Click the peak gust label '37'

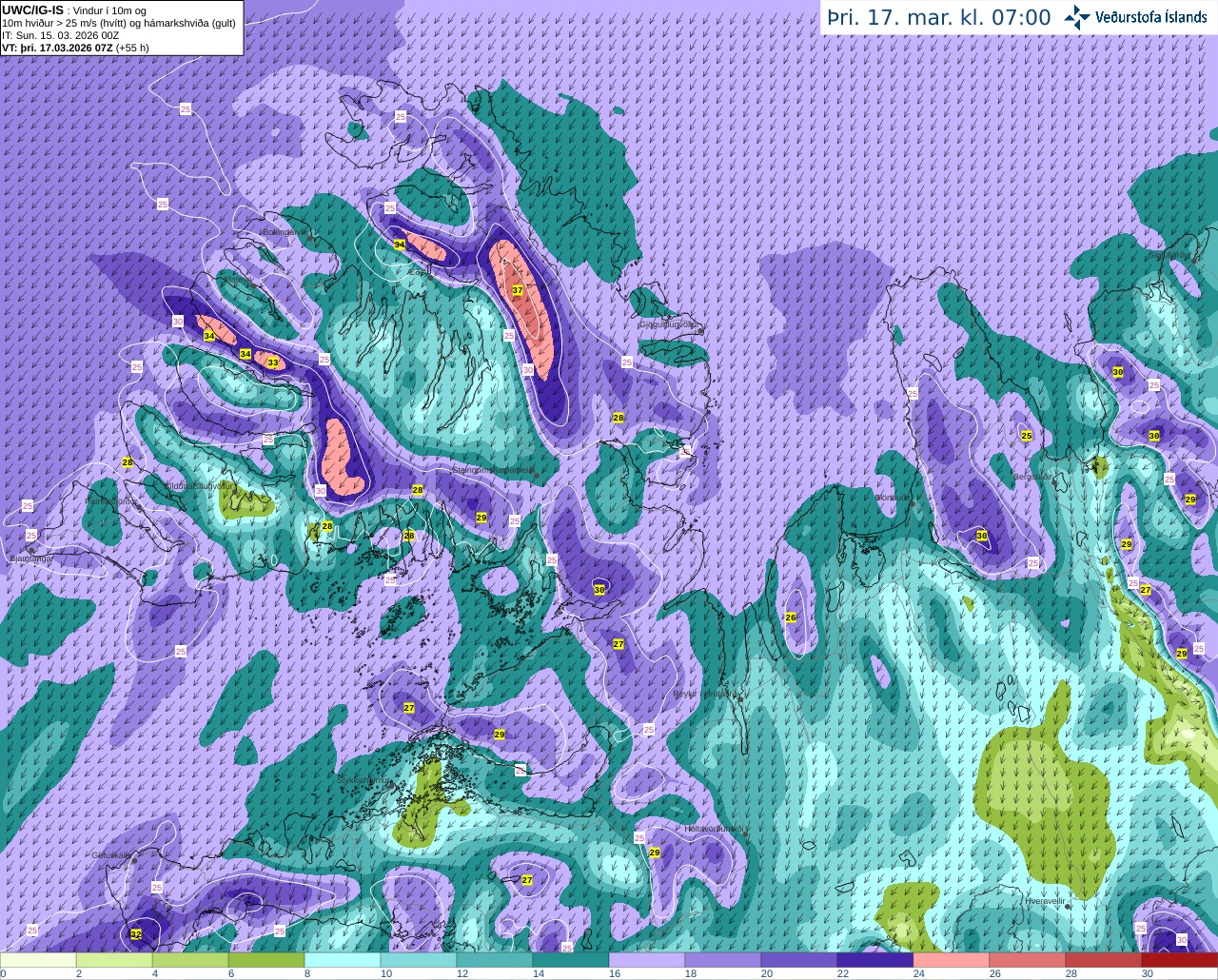click(x=518, y=290)
